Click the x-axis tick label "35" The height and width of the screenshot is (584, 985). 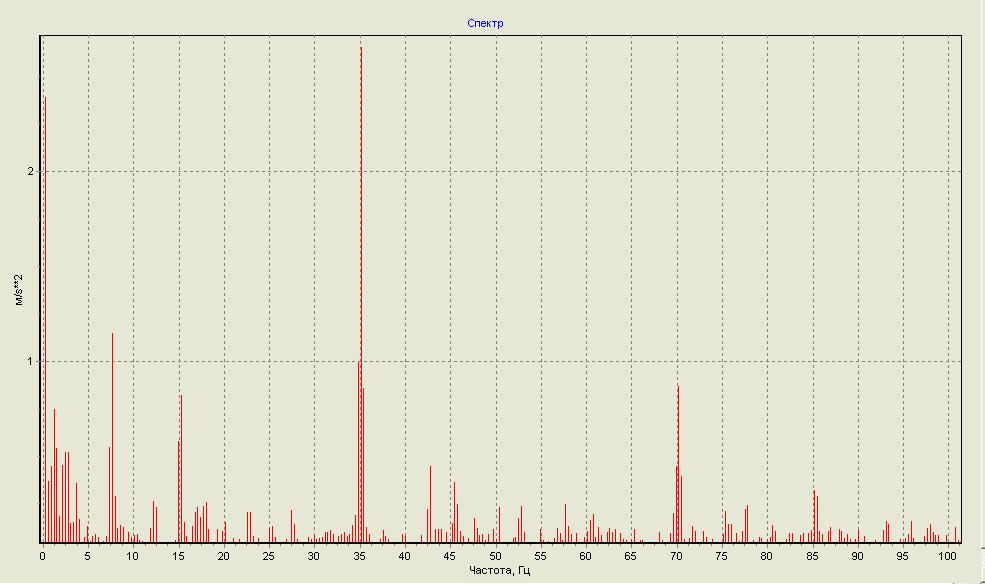tap(359, 556)
